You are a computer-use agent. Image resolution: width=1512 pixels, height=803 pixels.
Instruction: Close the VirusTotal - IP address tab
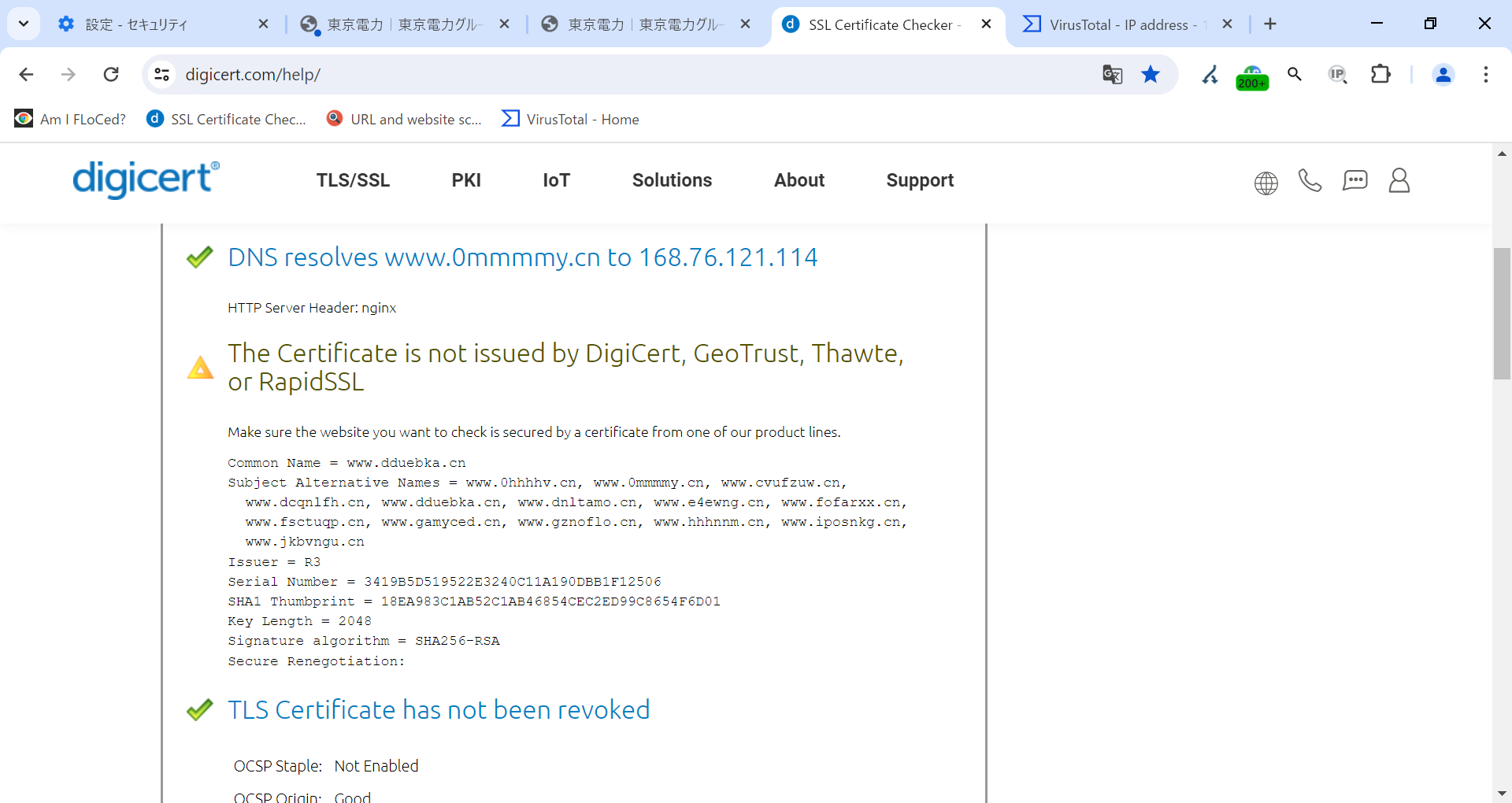pos(1227,24)
